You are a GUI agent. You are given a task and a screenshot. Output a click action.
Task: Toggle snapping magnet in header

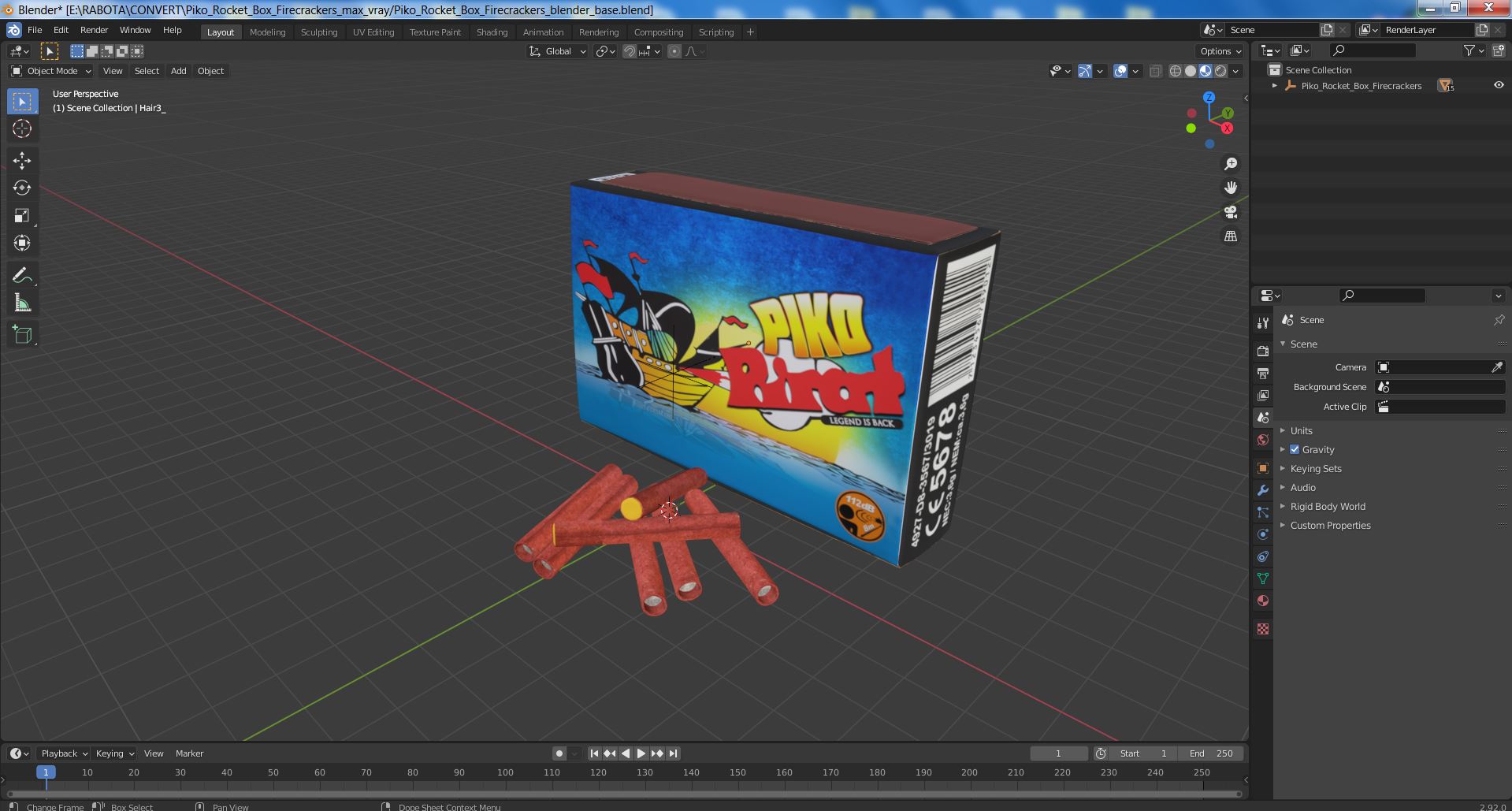[x=630, y=51]
